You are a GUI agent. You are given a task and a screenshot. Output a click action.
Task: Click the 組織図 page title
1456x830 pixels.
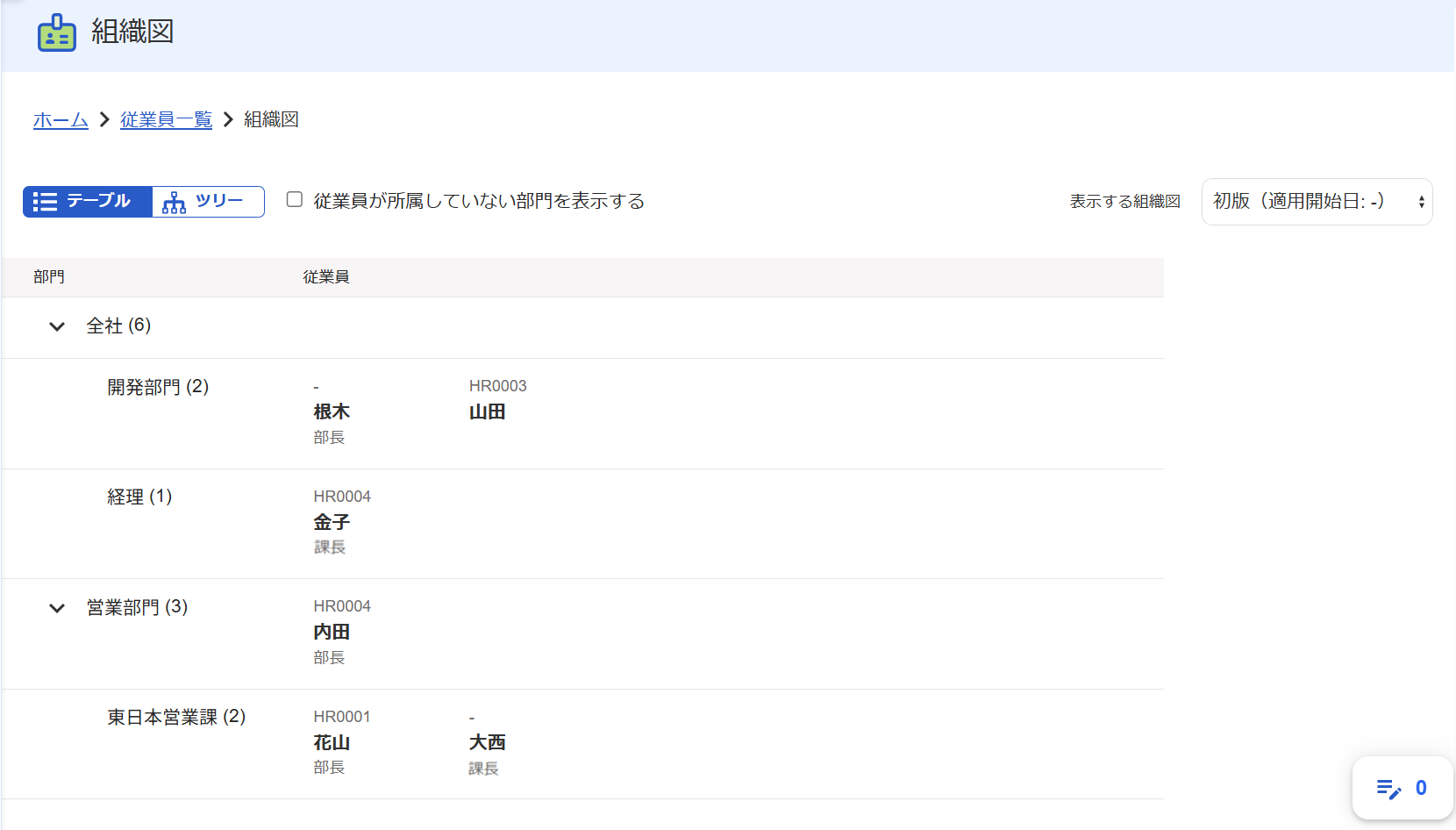pos(132,32)
